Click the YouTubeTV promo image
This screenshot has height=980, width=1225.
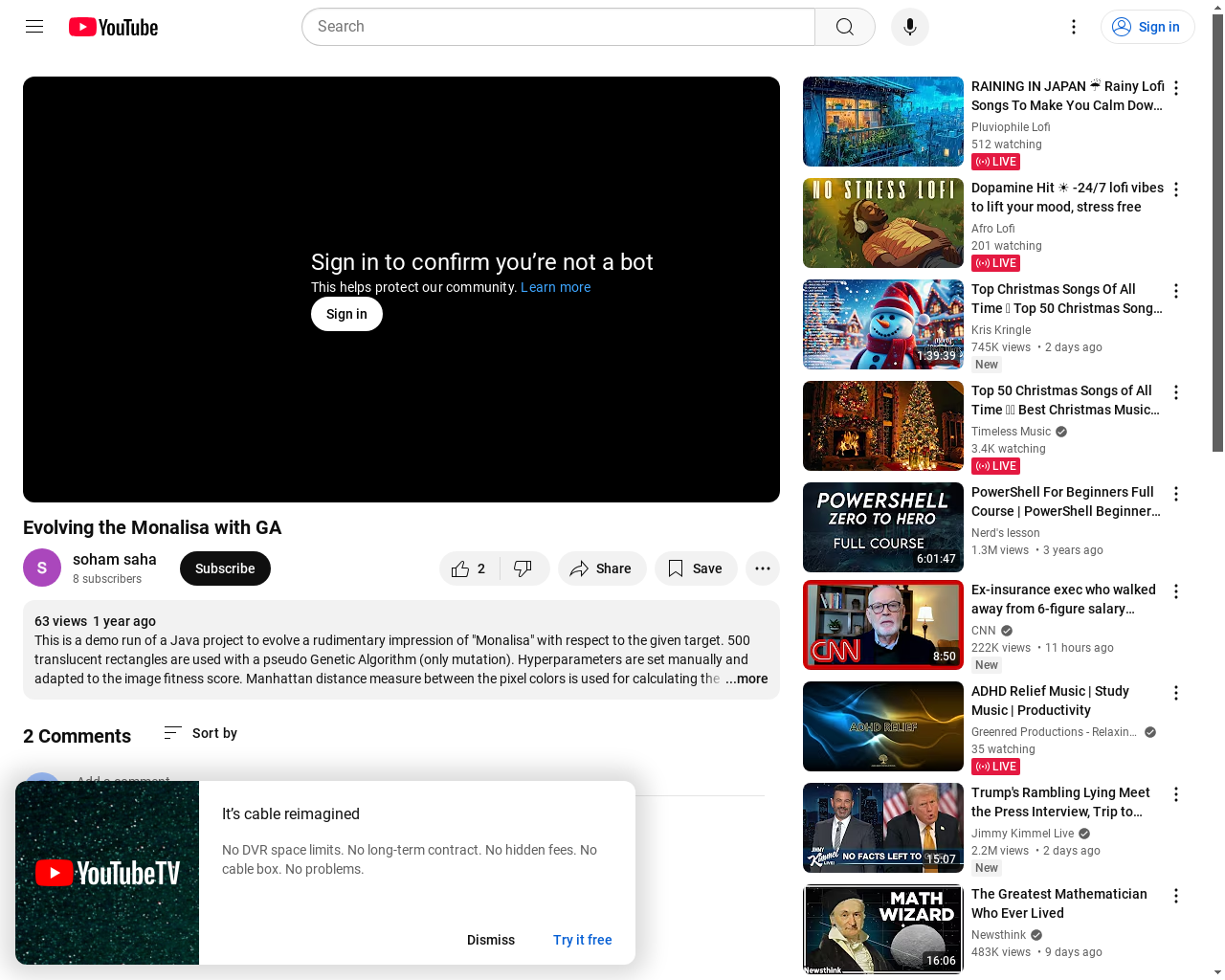click(x=107, y=873)
